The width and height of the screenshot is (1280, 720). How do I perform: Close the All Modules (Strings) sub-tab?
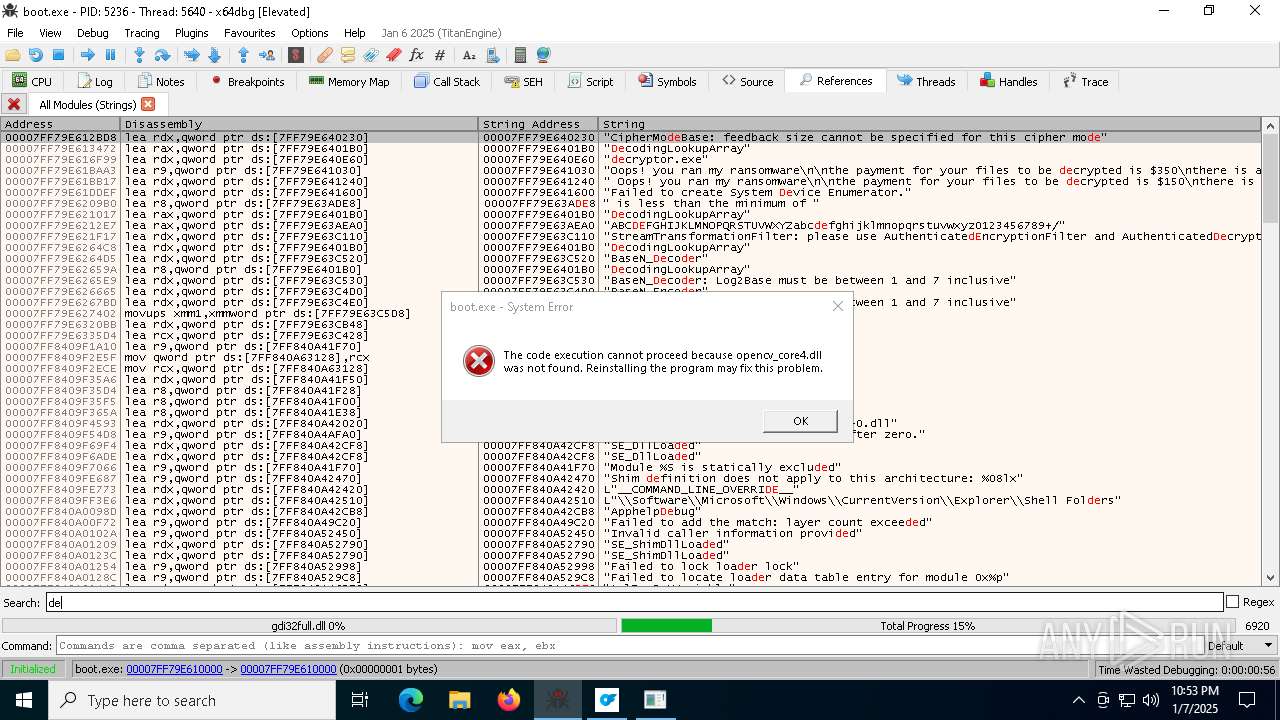(148, 104)
